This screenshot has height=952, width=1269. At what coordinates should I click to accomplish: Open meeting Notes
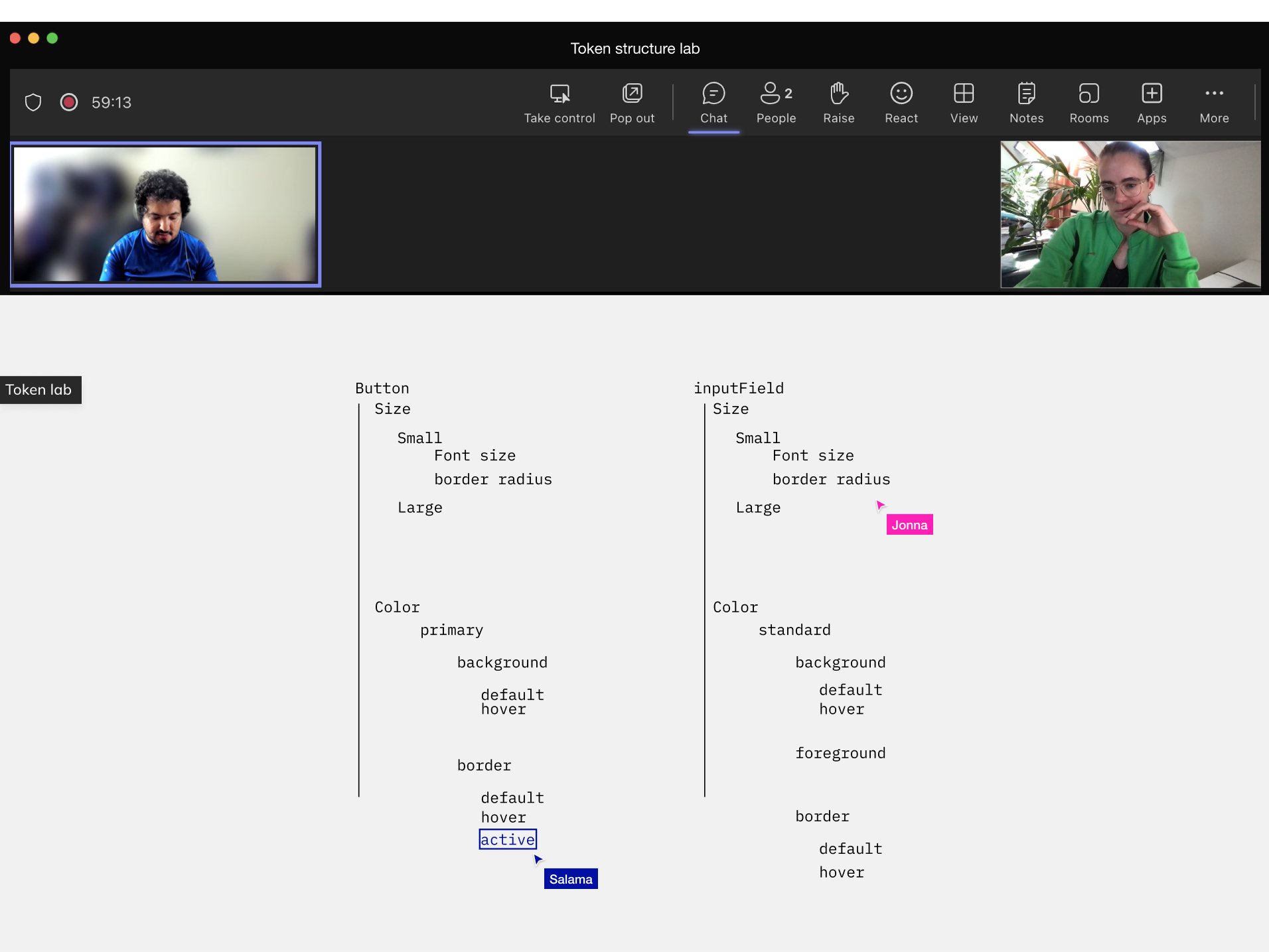coord(1026,103)
